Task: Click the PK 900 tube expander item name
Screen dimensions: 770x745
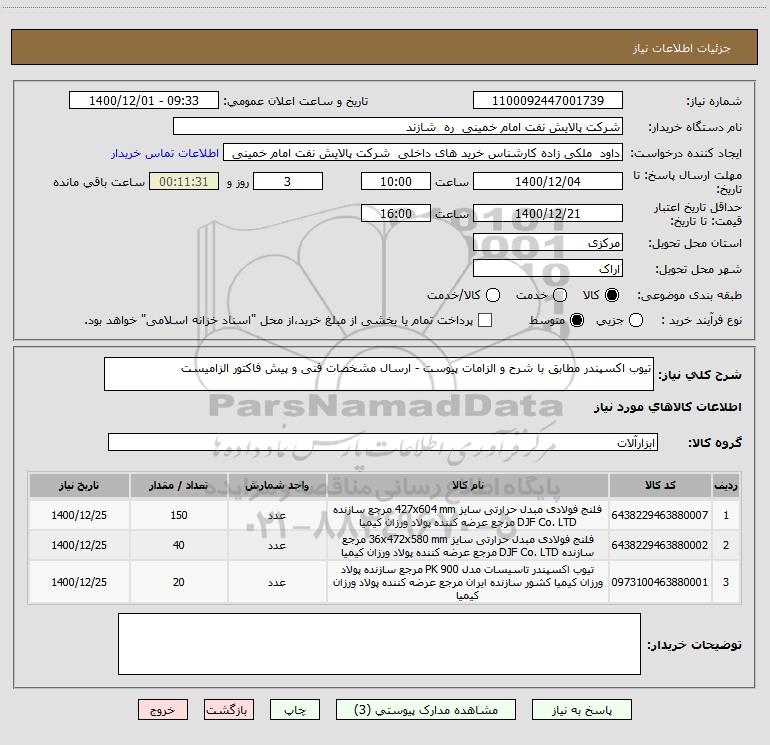Action: pos(468,582)
